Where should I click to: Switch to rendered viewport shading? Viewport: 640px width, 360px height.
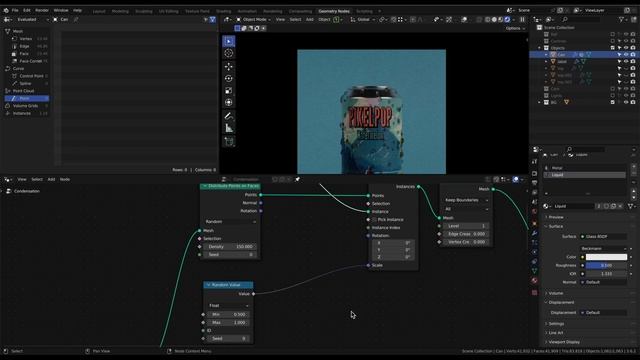coord(507,19)
